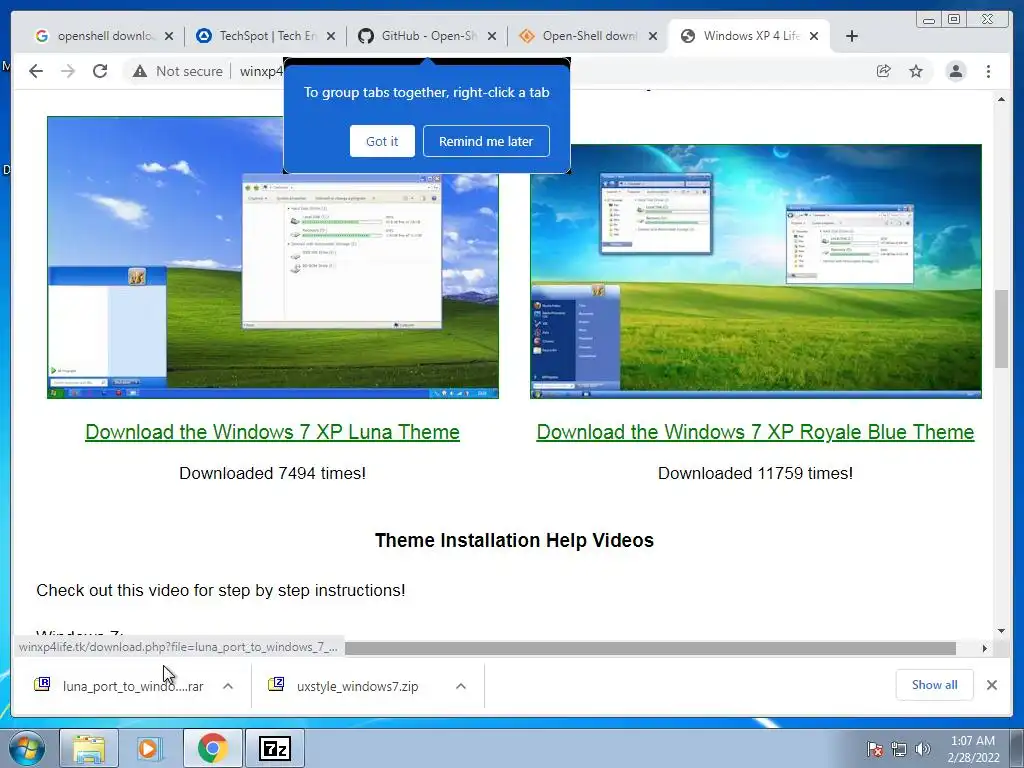
Task: Open the 7-Zip taskbar icon
Action: click(x=275, y=748)
